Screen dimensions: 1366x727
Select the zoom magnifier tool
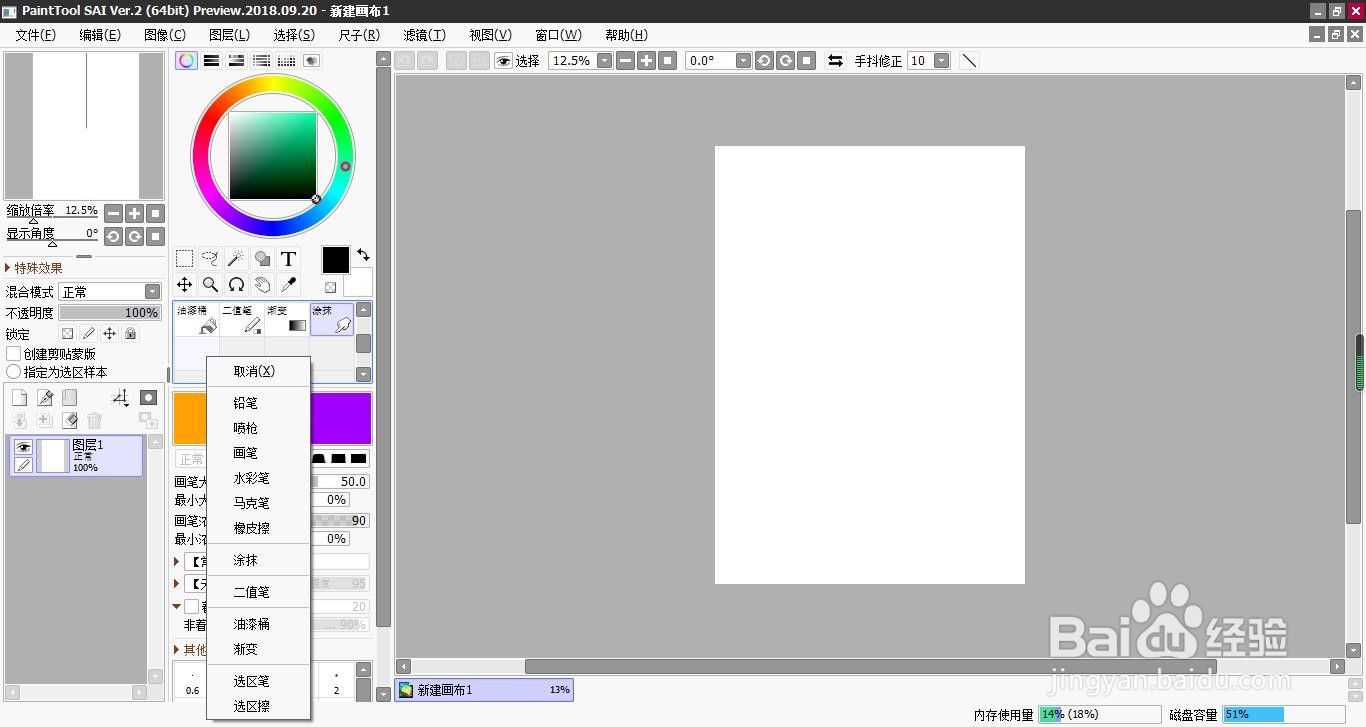click(x=210, y=285)
